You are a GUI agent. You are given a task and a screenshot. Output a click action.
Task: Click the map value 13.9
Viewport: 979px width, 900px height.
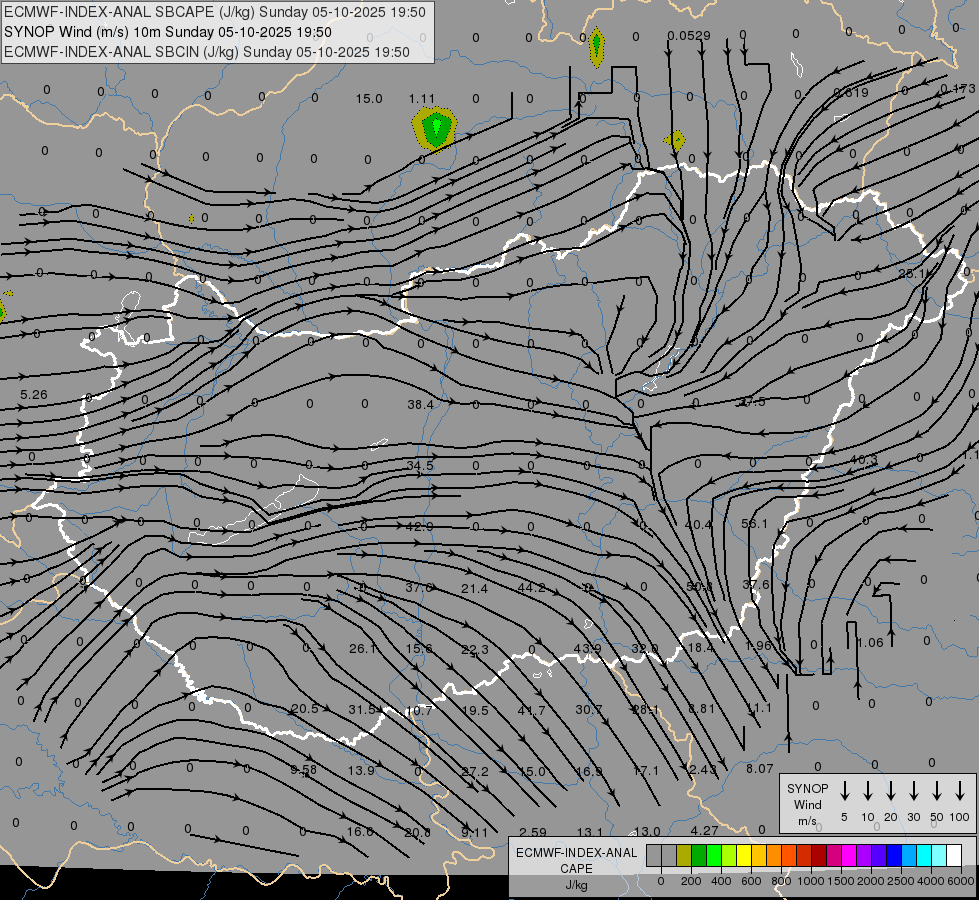(361, 771)
